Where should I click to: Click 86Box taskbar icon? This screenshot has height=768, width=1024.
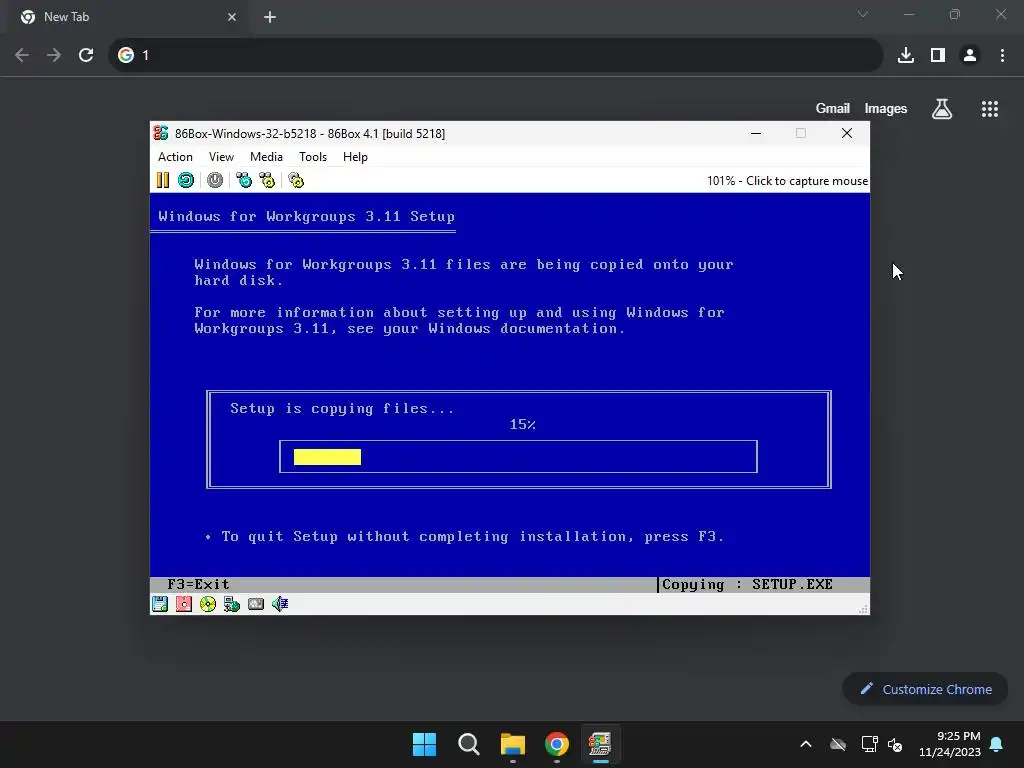(600, 744)
